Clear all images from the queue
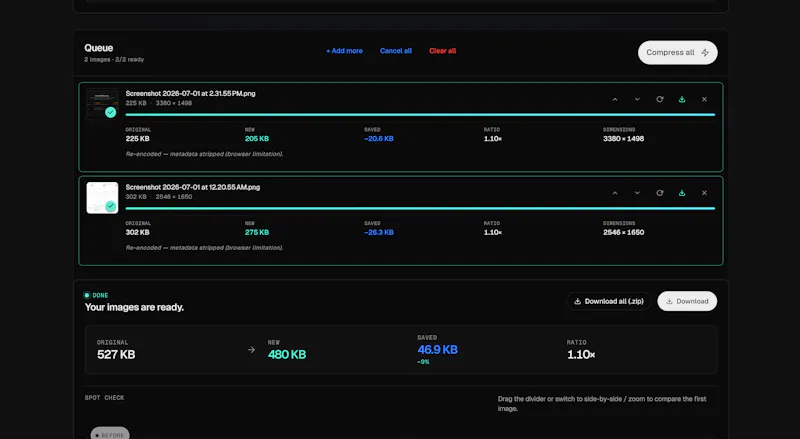Image resolution: width=800 pixels, height=439 pixels. (x=442, y=51)
